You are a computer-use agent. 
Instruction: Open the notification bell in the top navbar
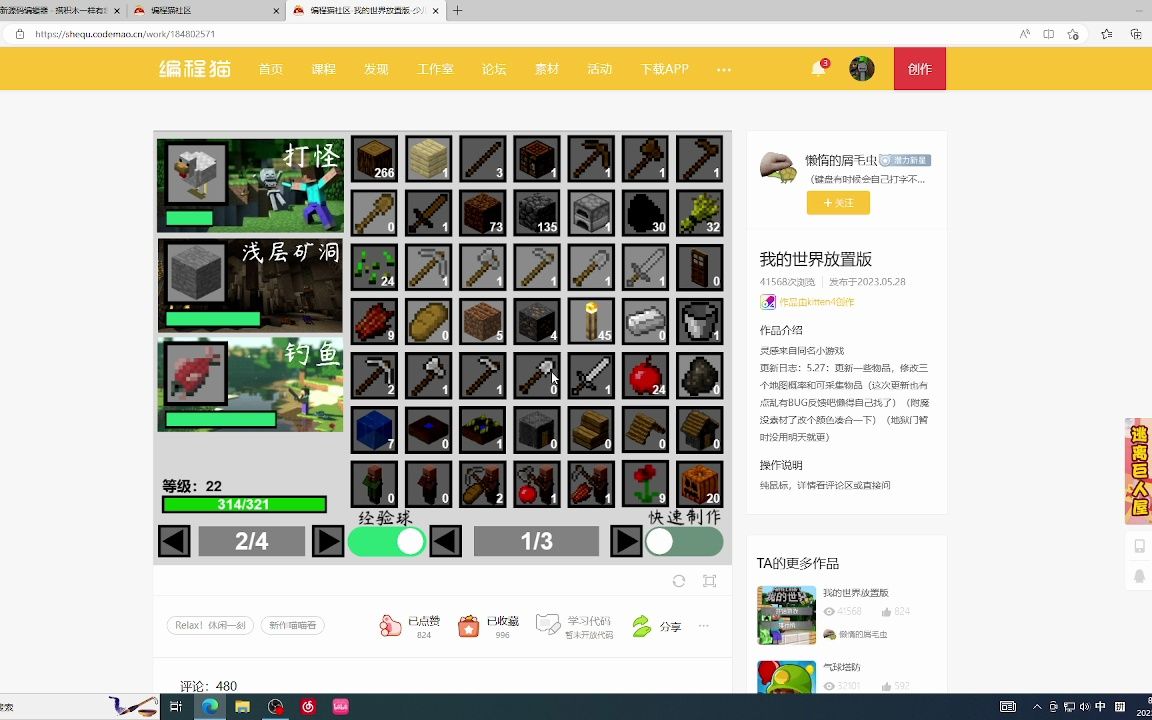tap(818, 67)
